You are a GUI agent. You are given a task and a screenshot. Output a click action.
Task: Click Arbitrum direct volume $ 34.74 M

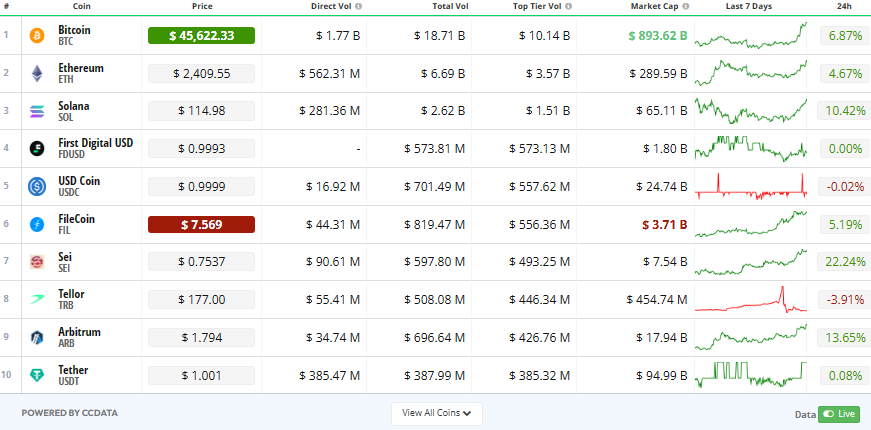[x=333, y=337]
